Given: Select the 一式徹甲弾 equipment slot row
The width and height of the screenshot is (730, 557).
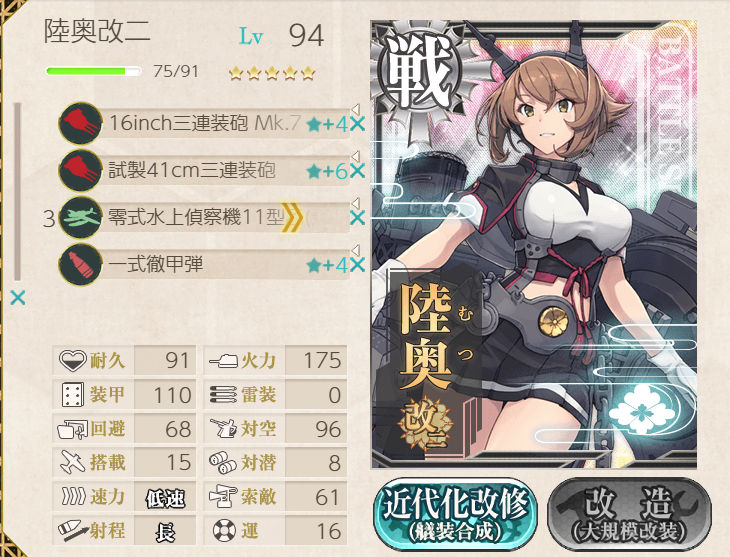Looking at the screenshot, I should [205, 265].
